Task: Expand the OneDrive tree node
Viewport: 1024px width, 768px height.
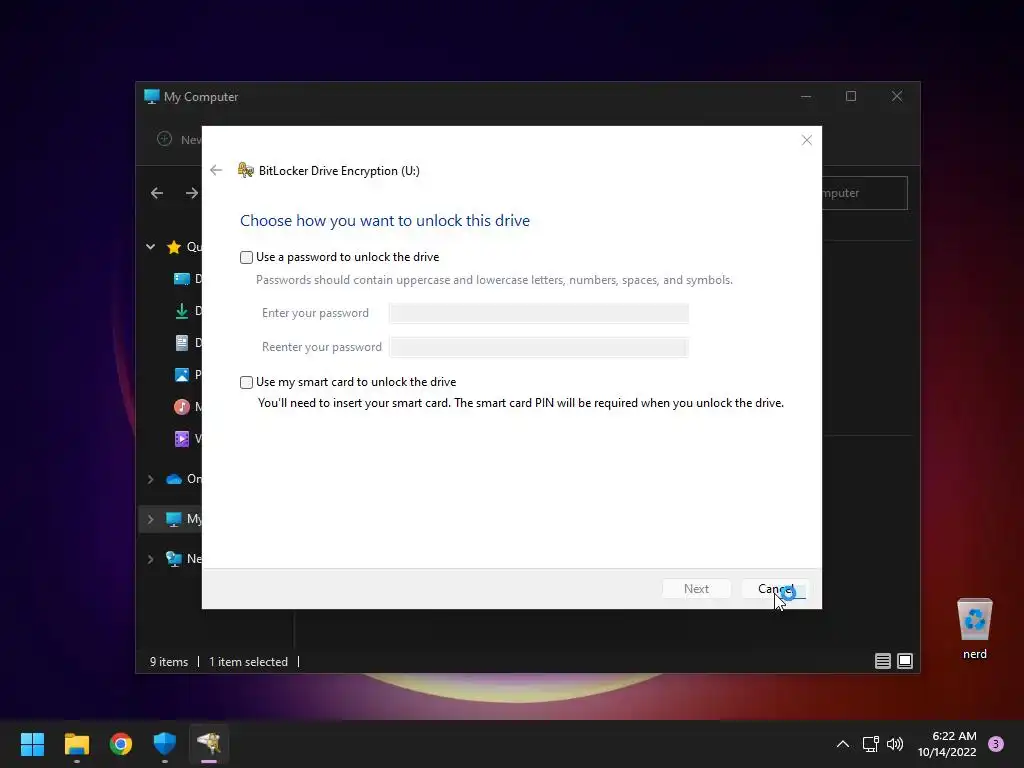Action: pyautogui.click(x=150, y=479)
